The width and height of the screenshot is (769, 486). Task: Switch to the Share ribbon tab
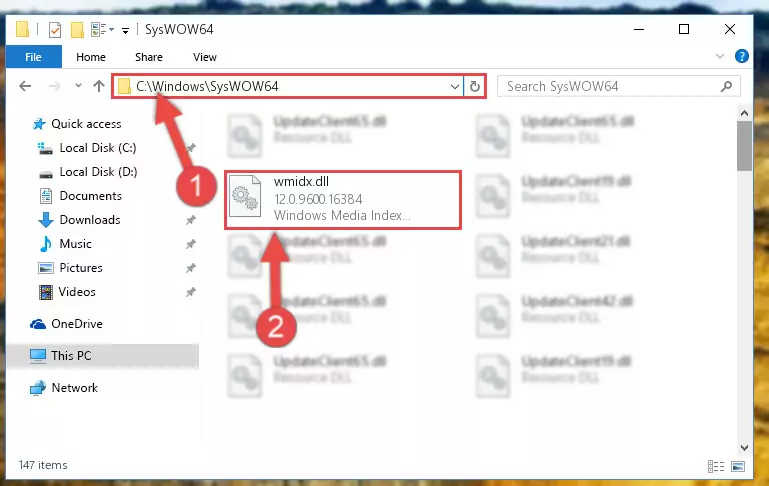point(149,57)
